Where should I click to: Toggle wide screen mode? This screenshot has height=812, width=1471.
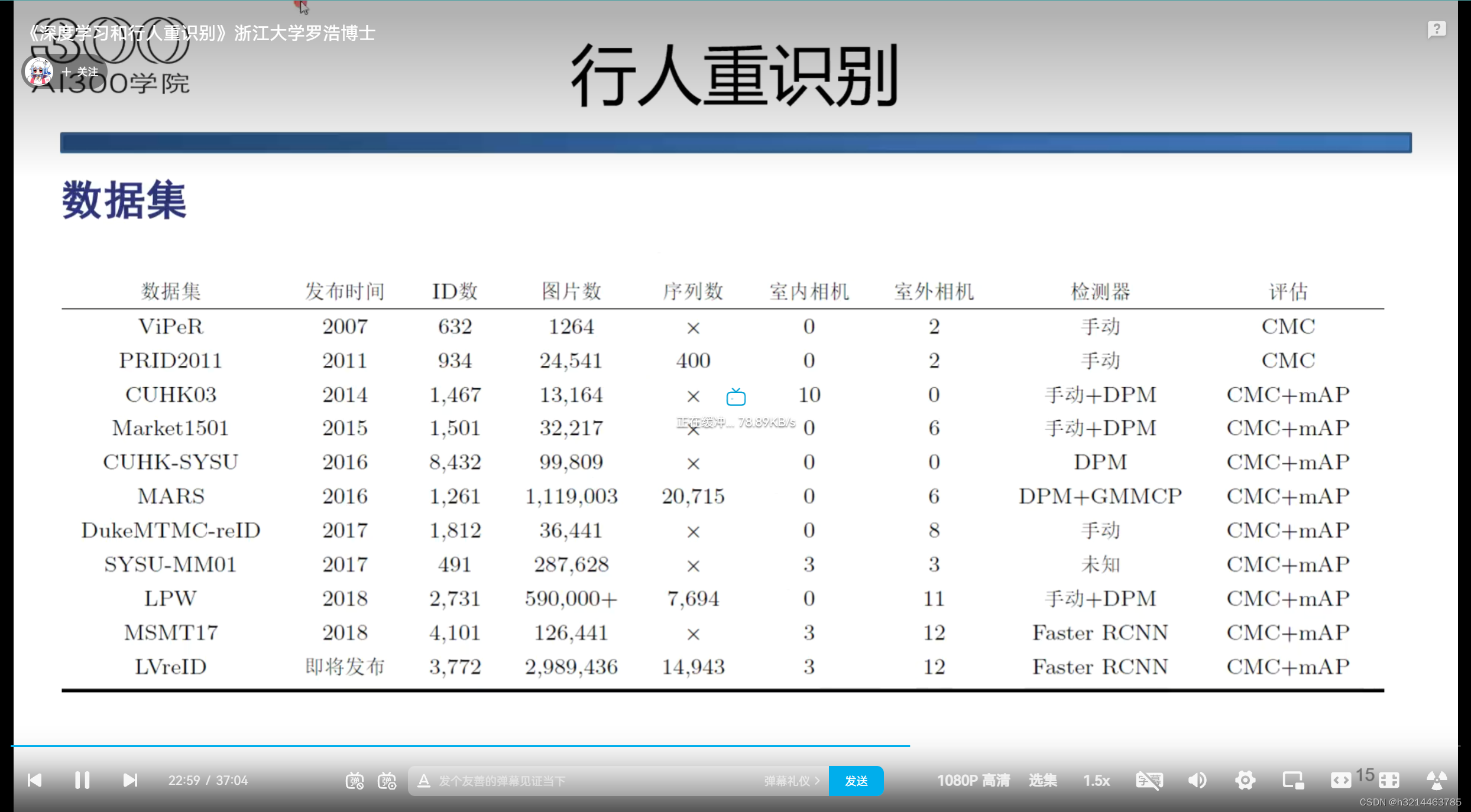point(1340,780)
